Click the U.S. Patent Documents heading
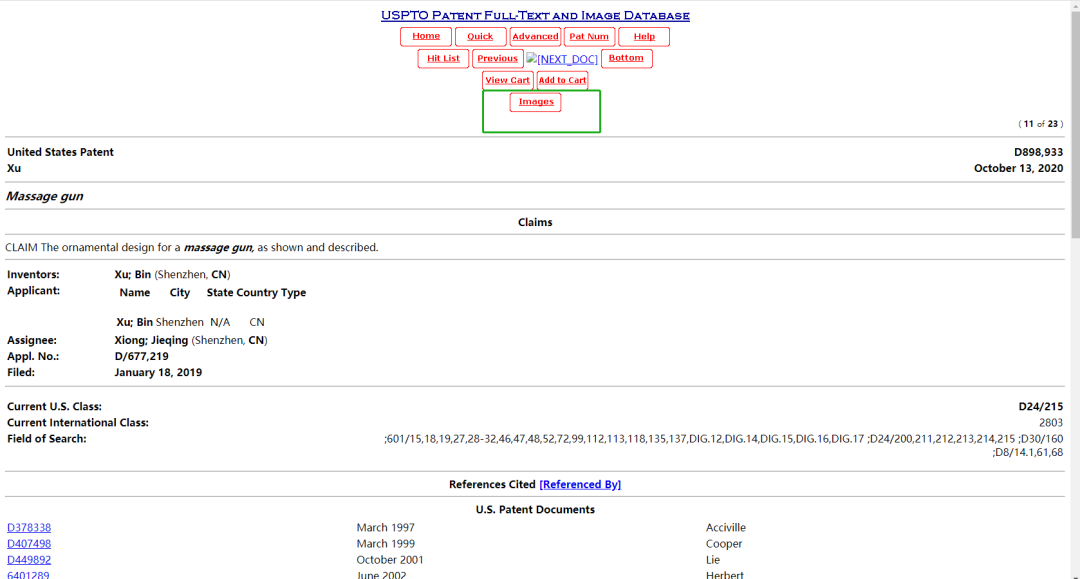This screenshot has height=579, width=1080. 535,509
